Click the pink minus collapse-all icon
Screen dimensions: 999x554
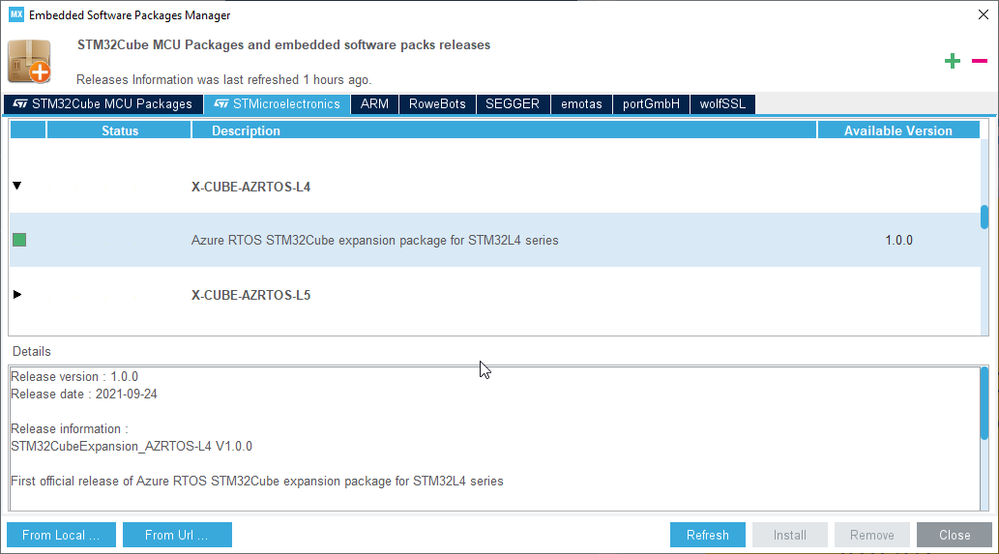tap(979, 61)
